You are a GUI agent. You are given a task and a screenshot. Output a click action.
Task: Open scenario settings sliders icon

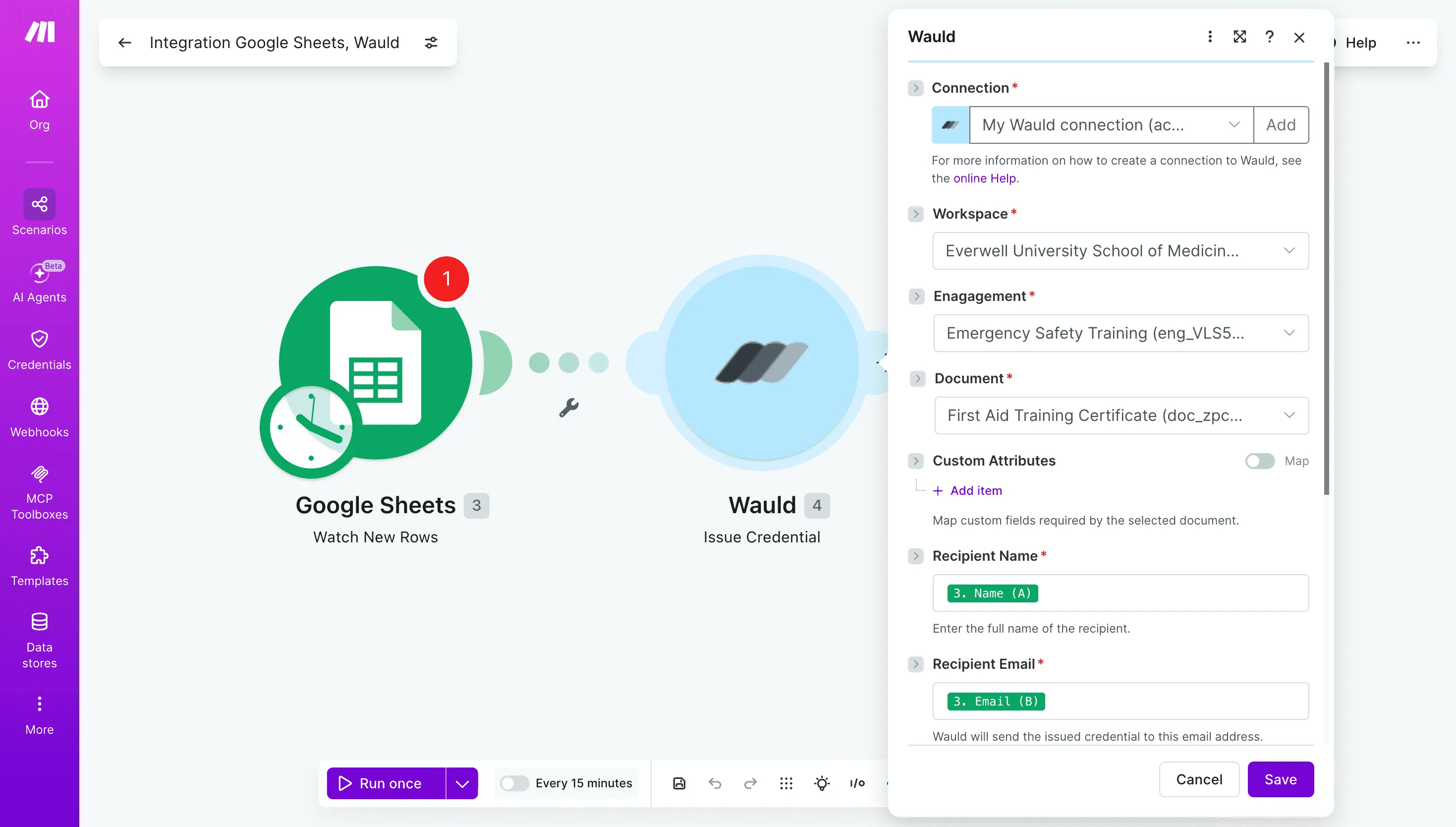[x=432, y=43]
